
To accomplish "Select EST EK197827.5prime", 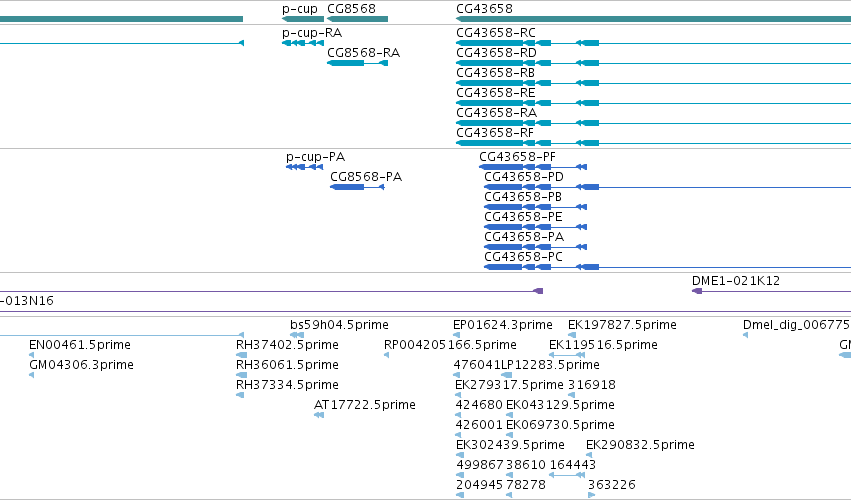I will [622, 325].
